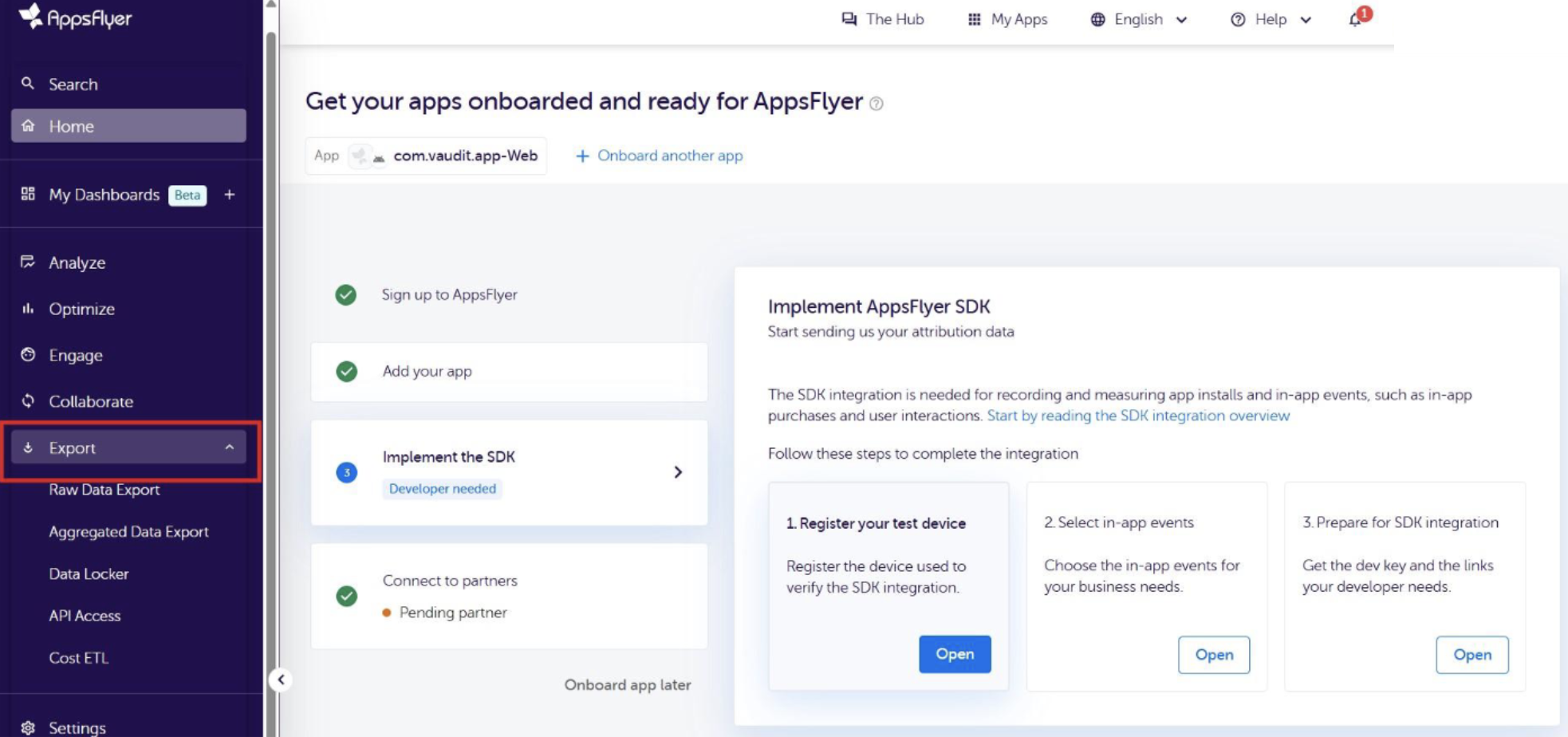Collapse sidebar with left chevron button
1568x737 pixels.
tap(281, 680)
